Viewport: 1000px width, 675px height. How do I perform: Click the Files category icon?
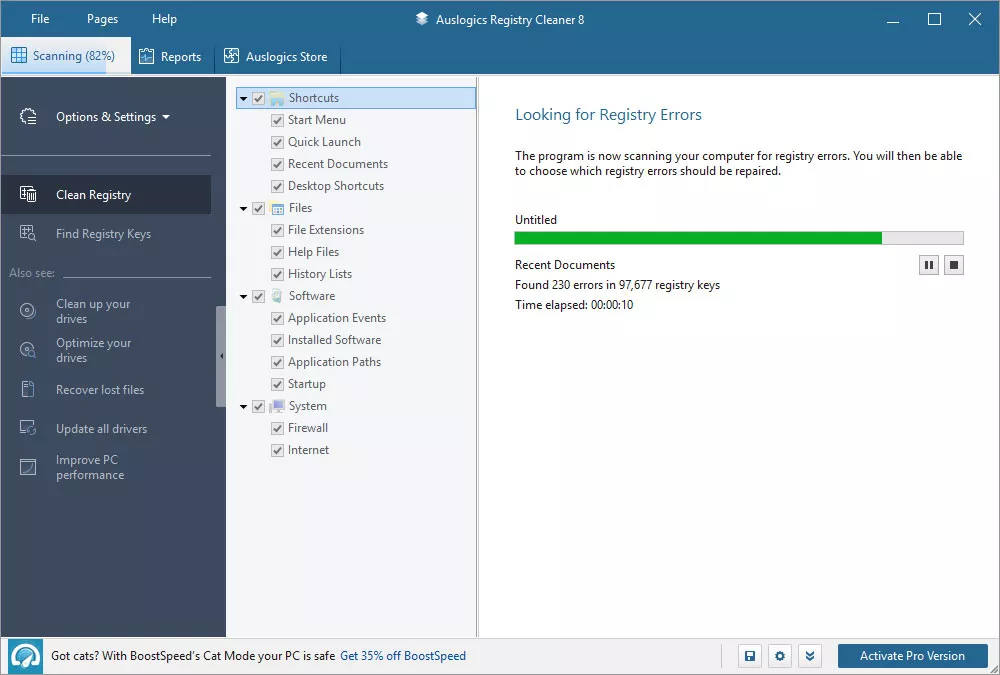tap(277, 208)
